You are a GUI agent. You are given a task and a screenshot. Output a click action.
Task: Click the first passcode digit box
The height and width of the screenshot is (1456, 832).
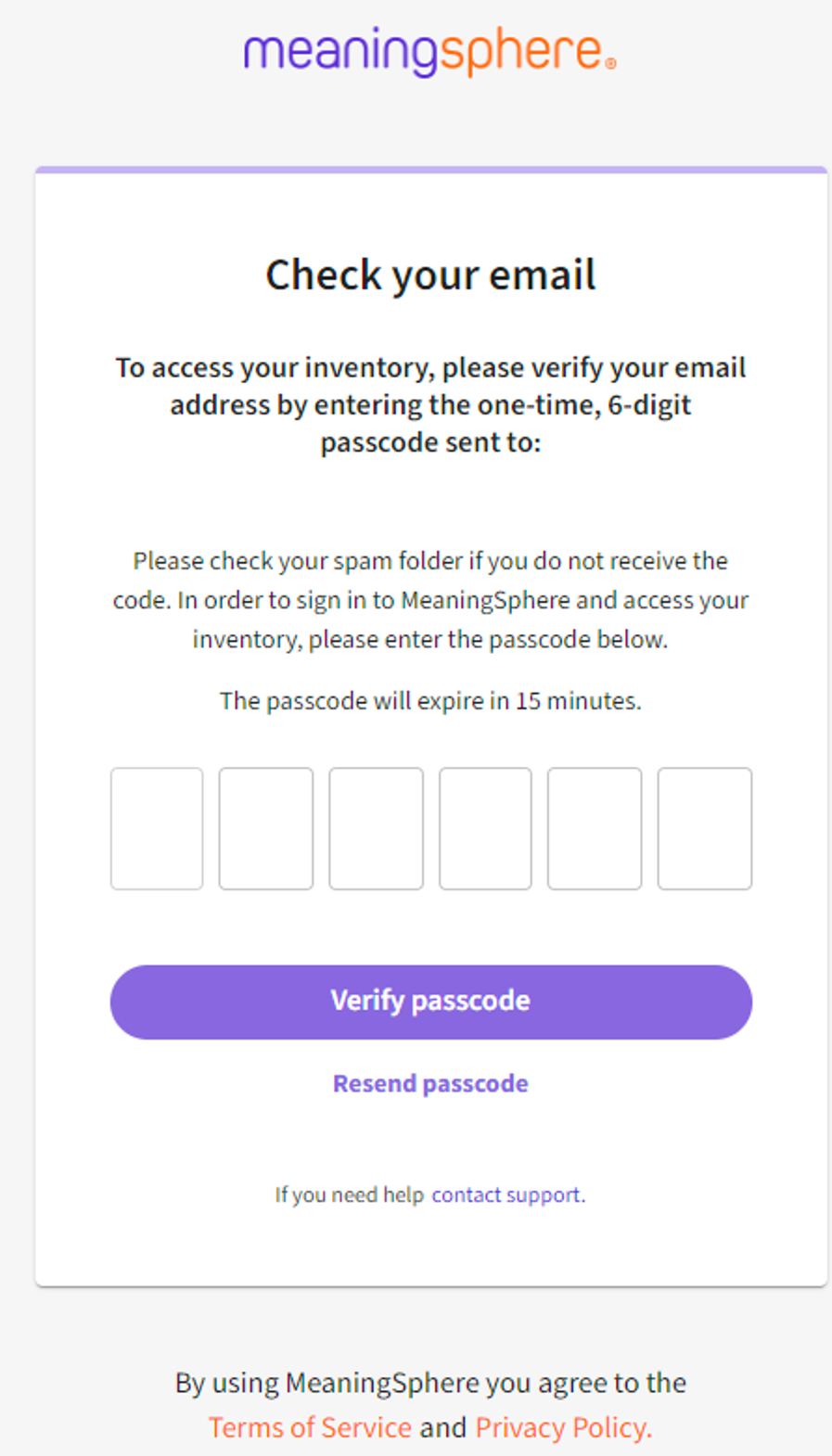[156, 828]
